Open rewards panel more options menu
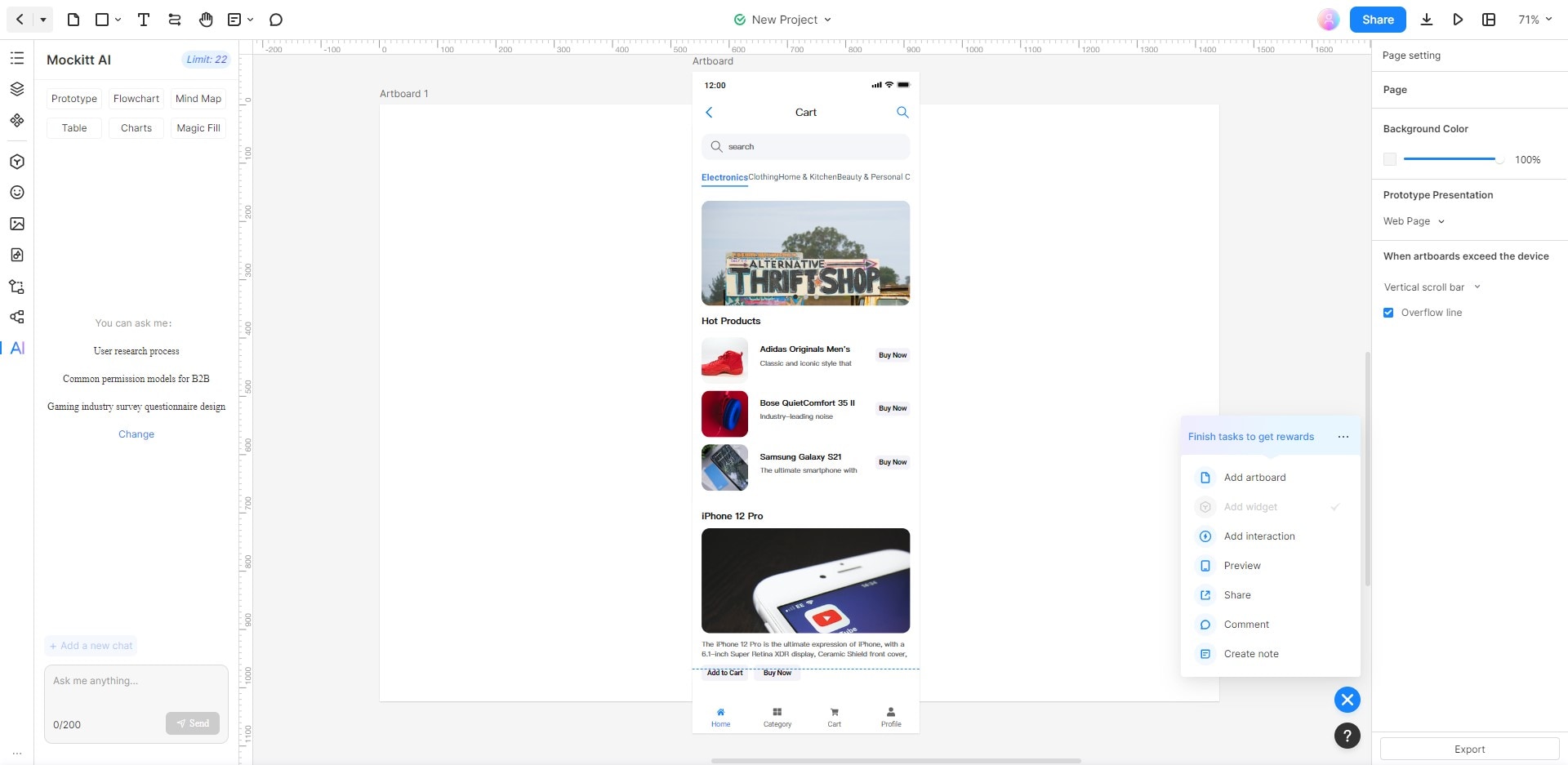The image size is (1568, 765). [1343, 437]
